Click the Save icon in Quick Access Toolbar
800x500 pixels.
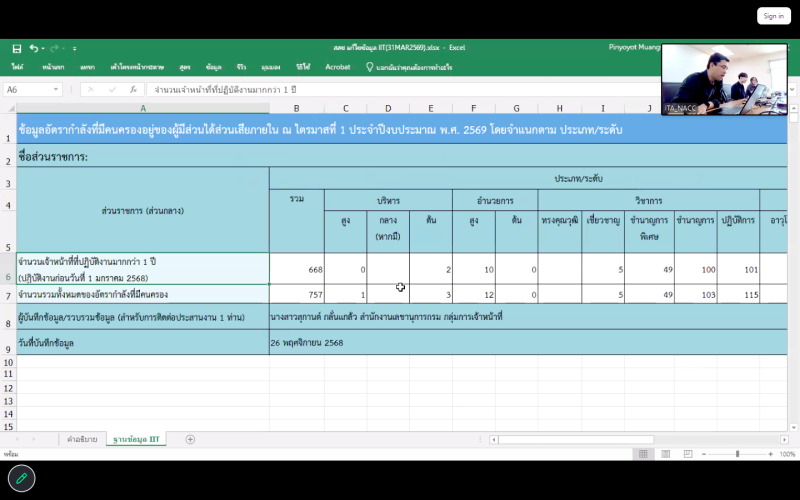[x=17, y=48]
